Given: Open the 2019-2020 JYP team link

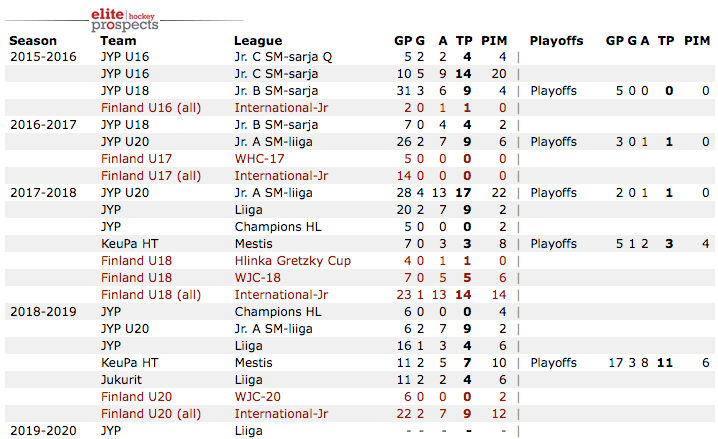Looking at the screenshot, I should [x=112, y=430].
